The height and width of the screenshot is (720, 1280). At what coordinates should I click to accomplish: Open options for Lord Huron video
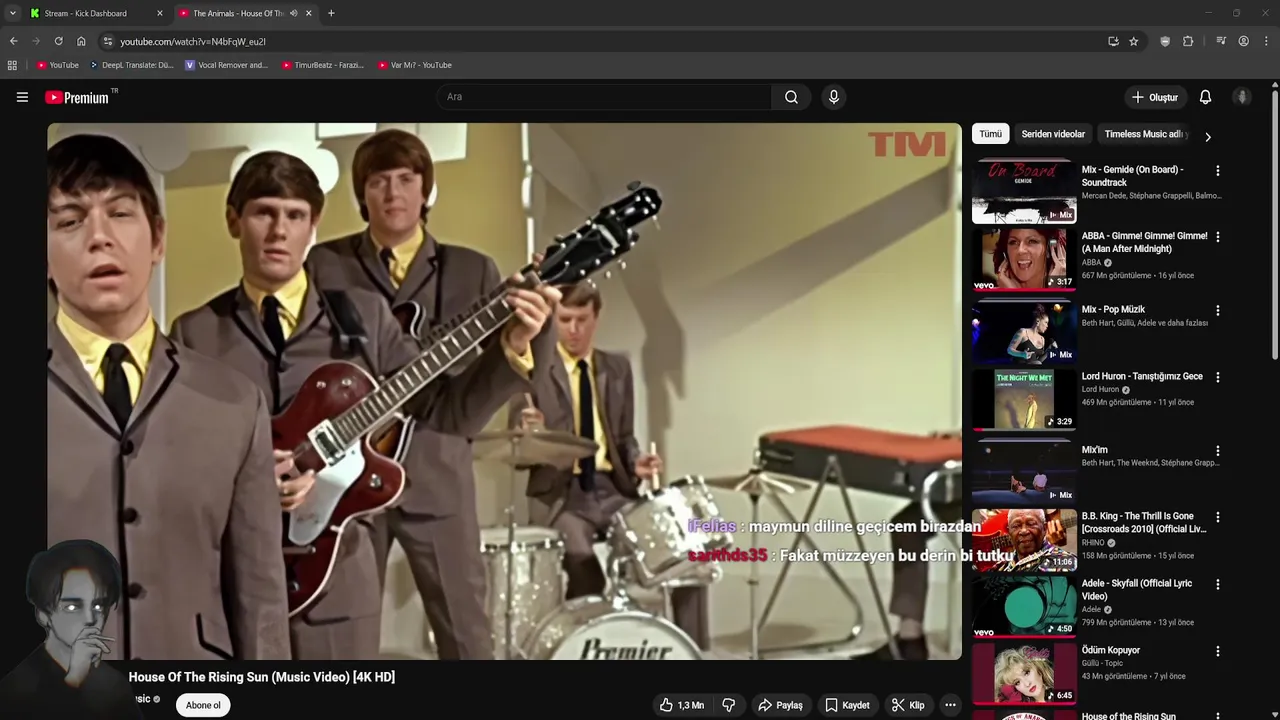(1217, 377)
